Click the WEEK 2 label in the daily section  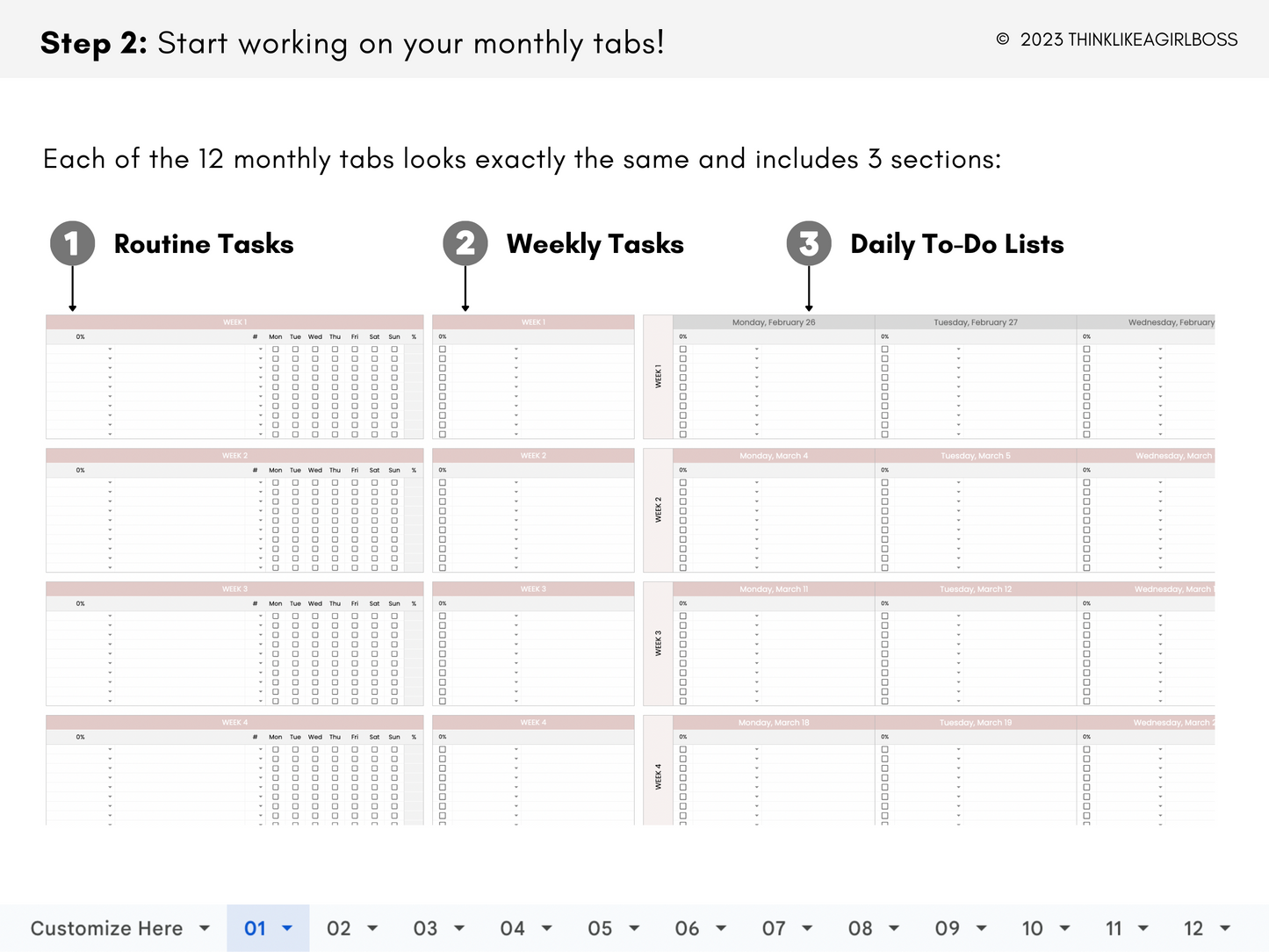658,509
